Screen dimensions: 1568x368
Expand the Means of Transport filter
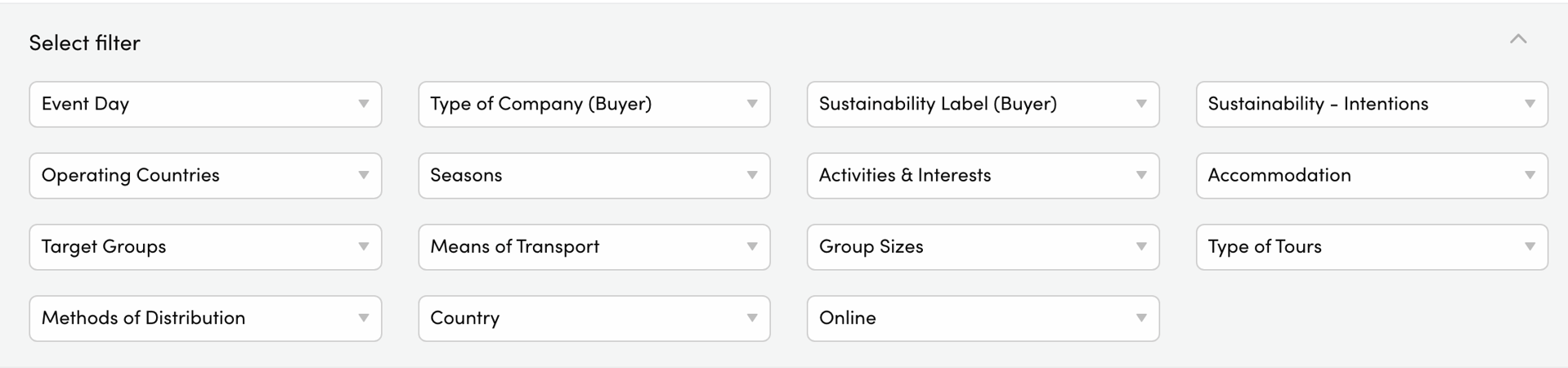click(x=594, y=246)
